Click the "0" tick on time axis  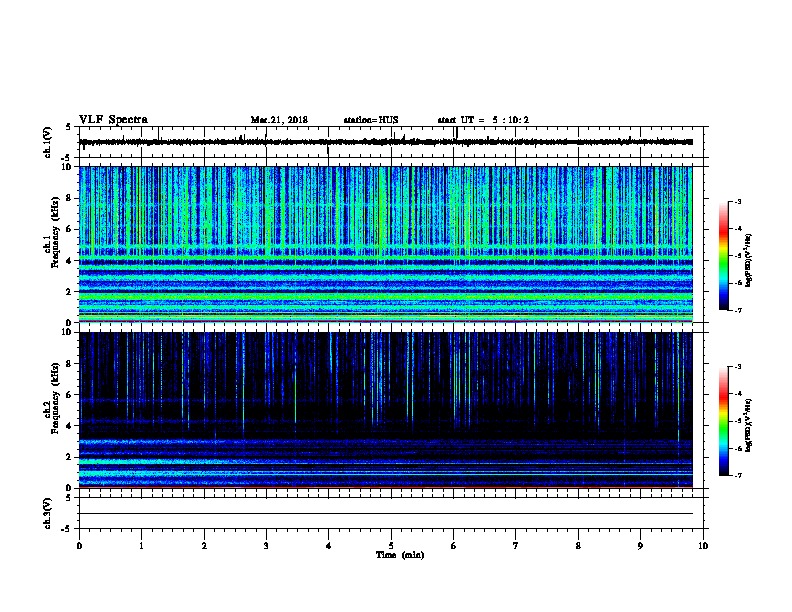click(79, 546)
